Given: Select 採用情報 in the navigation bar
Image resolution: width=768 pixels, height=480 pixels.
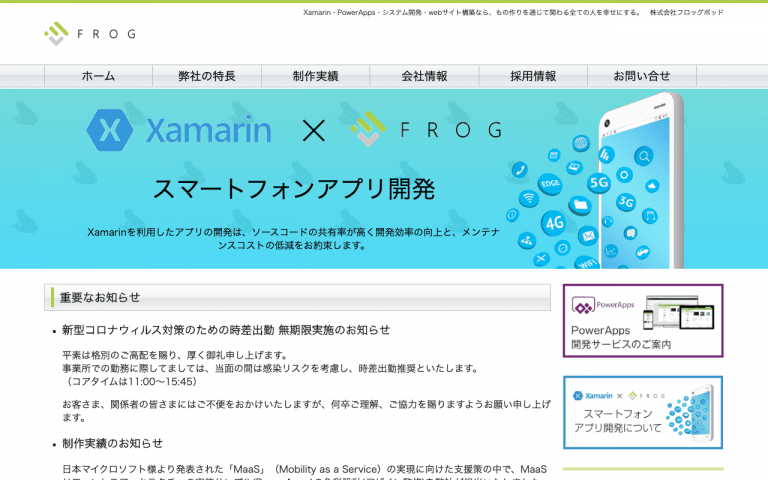Looking at the screenshot, I should coord(533,76).
